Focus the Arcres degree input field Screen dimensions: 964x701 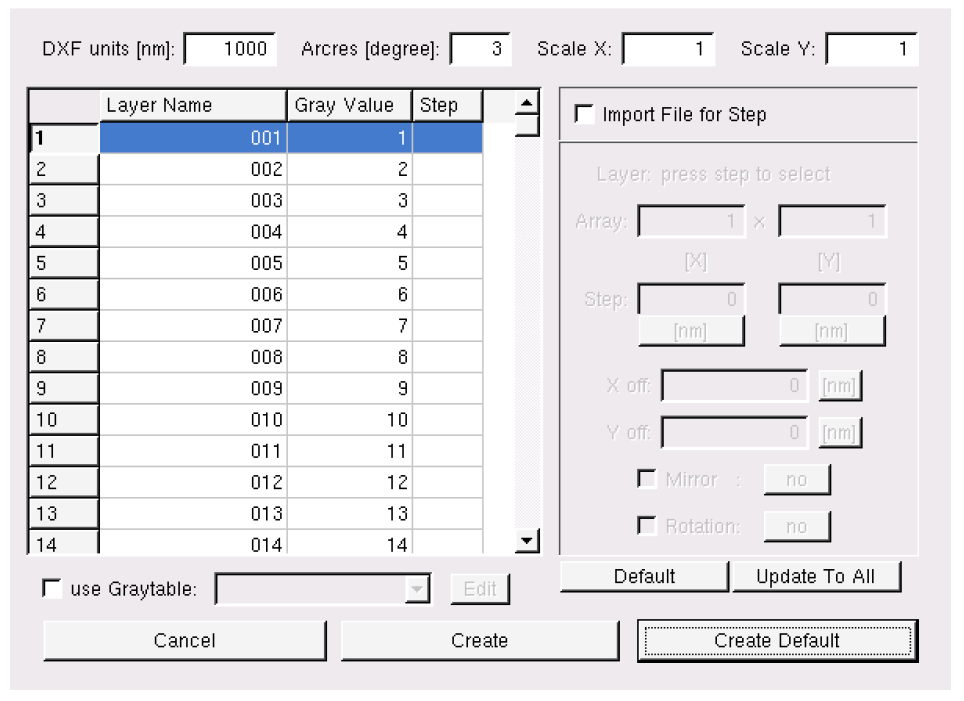[481, 49]
